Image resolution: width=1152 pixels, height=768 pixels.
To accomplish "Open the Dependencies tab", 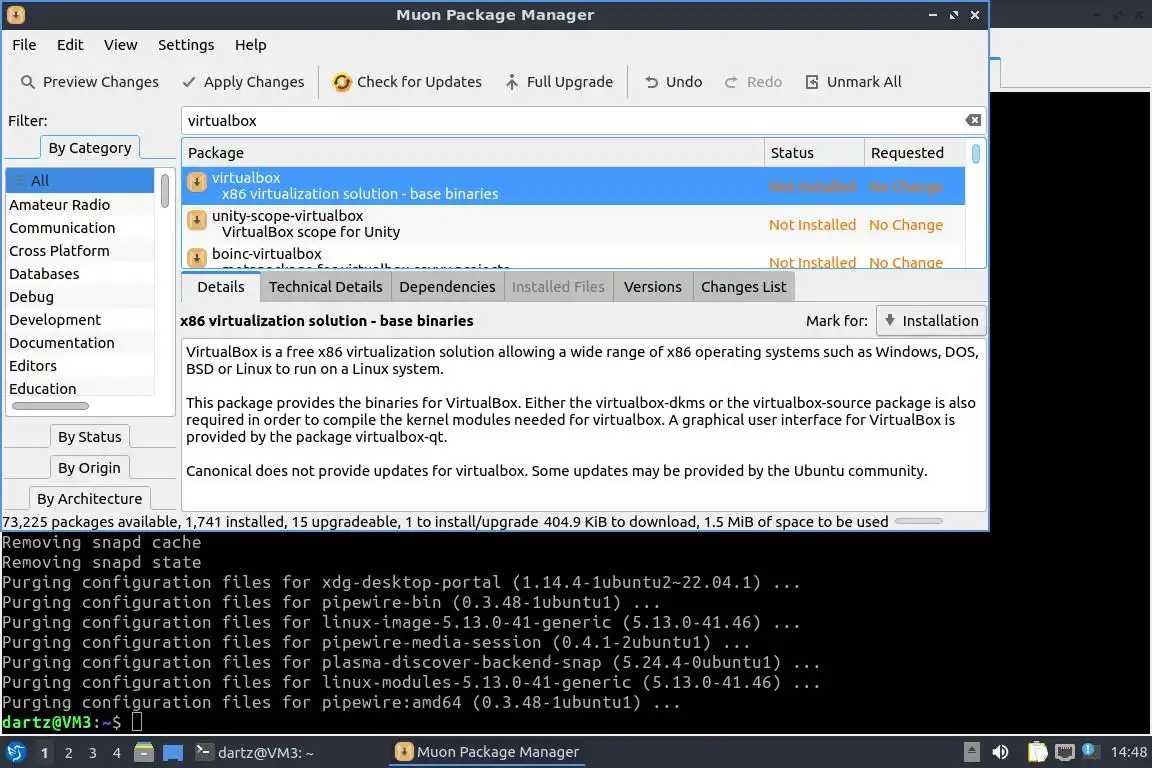I will click(x=447, y=287).
